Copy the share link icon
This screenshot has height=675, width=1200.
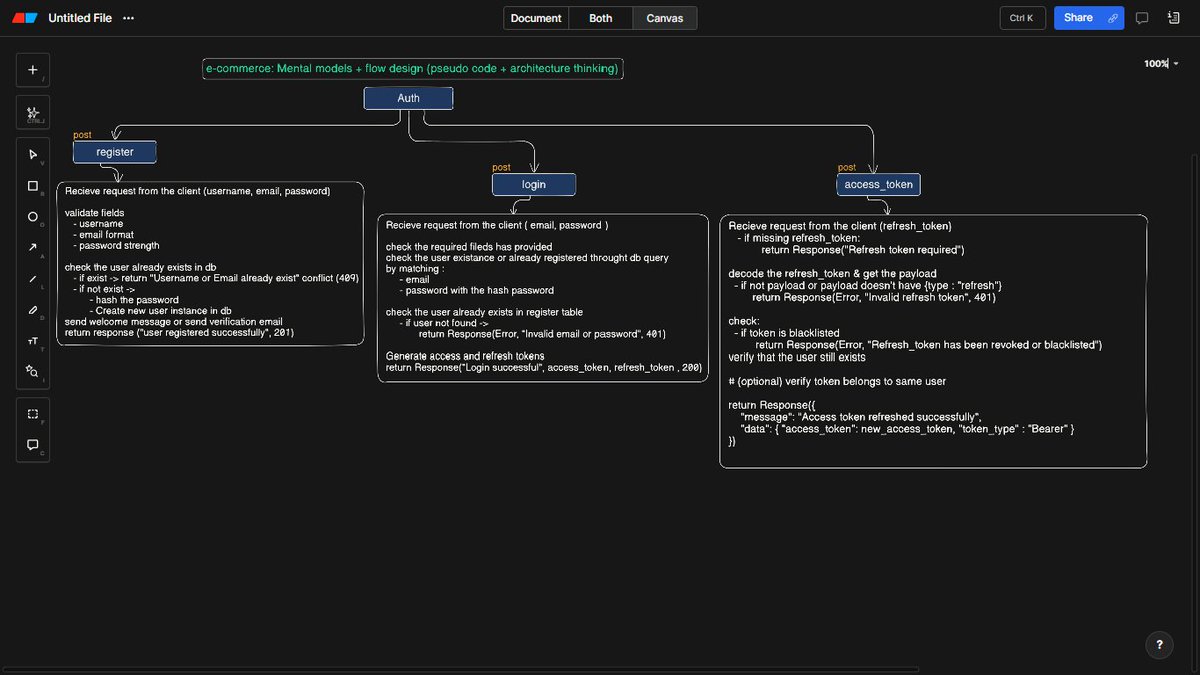pyautogui.click(x=1112, y=18)
